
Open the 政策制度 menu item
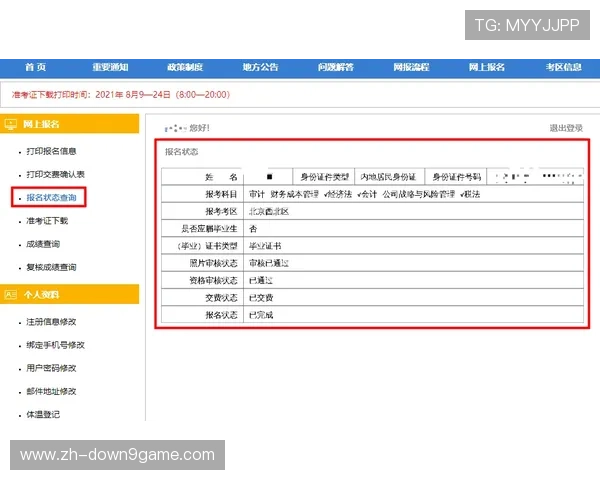pyautogui.click(x=185, y=67)
